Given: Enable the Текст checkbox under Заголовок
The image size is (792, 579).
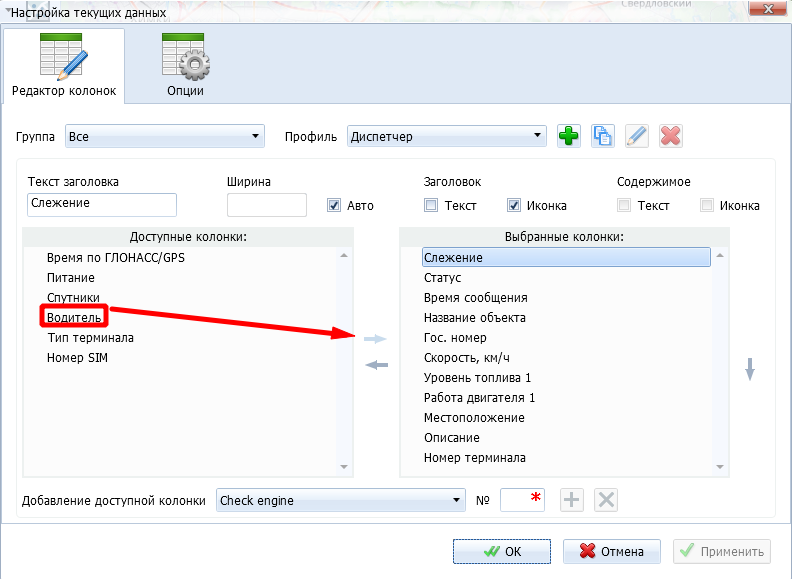Looking at the screenshot, I should tap(431, 206).
